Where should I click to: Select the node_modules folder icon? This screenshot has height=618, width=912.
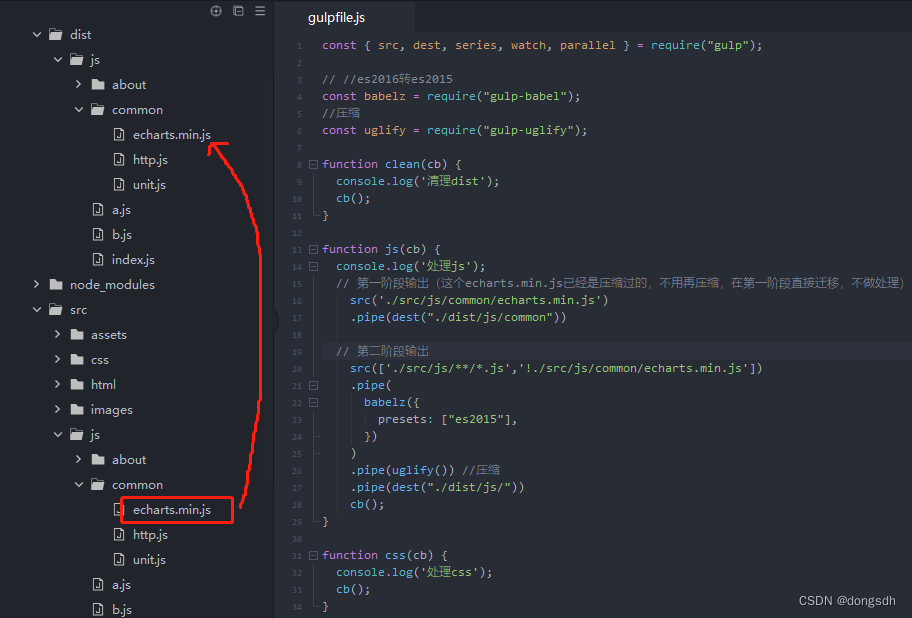(55, 284)
